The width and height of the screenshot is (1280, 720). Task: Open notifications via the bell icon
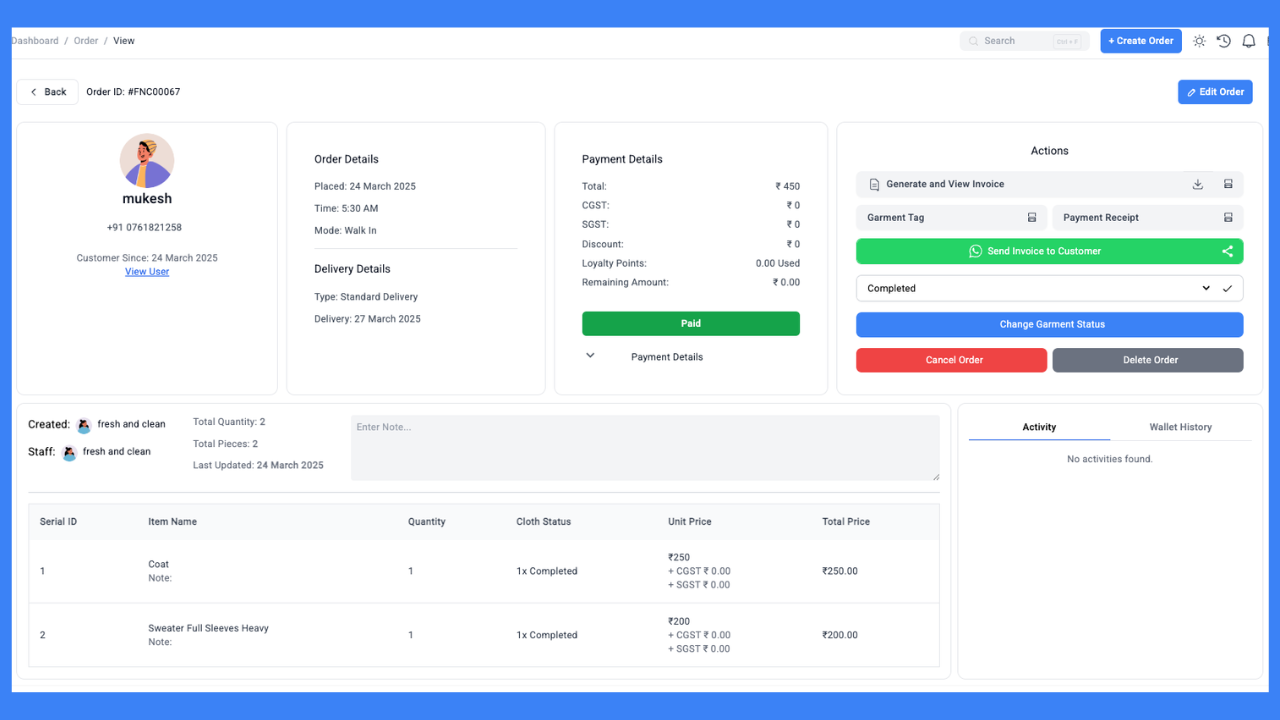[x=1248, y=40]
